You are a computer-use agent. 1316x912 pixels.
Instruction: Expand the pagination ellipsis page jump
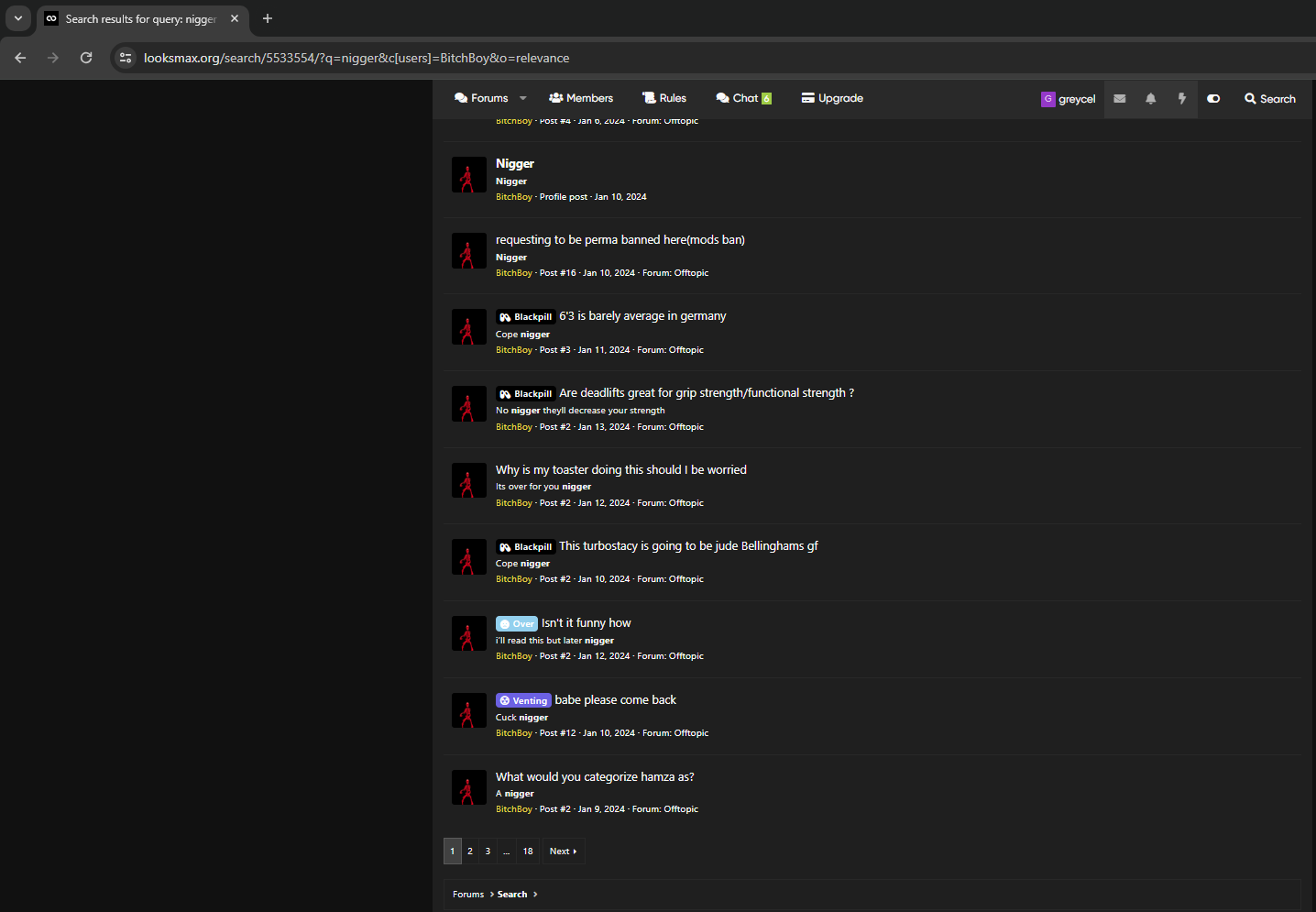click(x=506, y=852)
